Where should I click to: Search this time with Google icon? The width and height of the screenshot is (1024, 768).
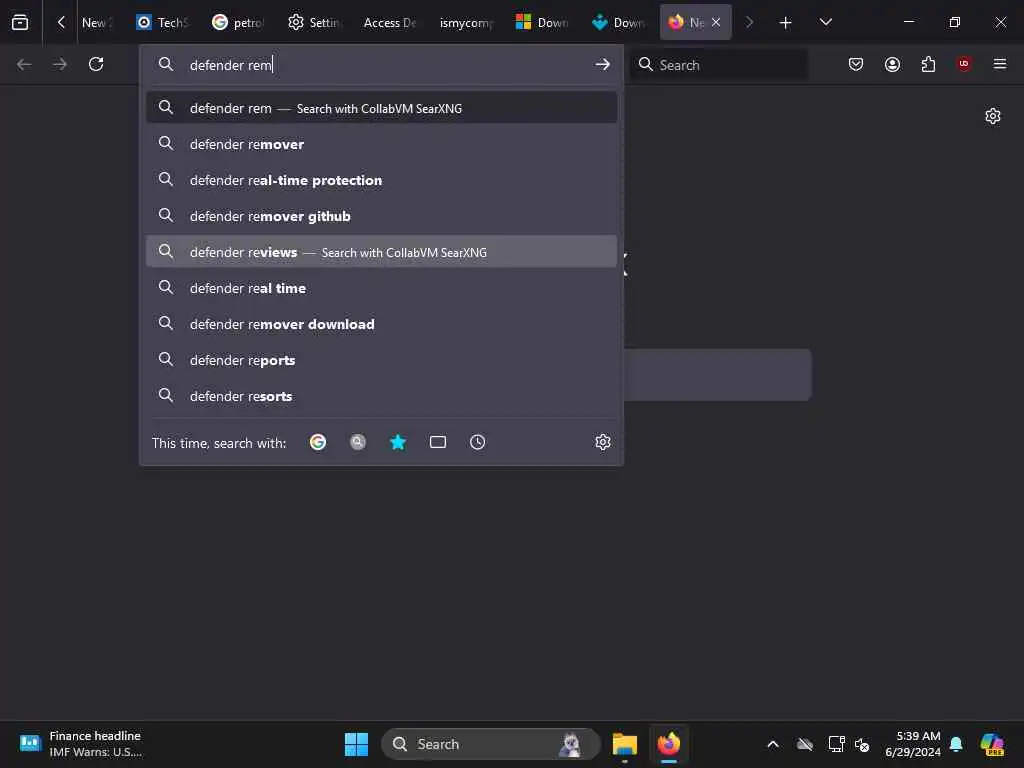[318, 442]
